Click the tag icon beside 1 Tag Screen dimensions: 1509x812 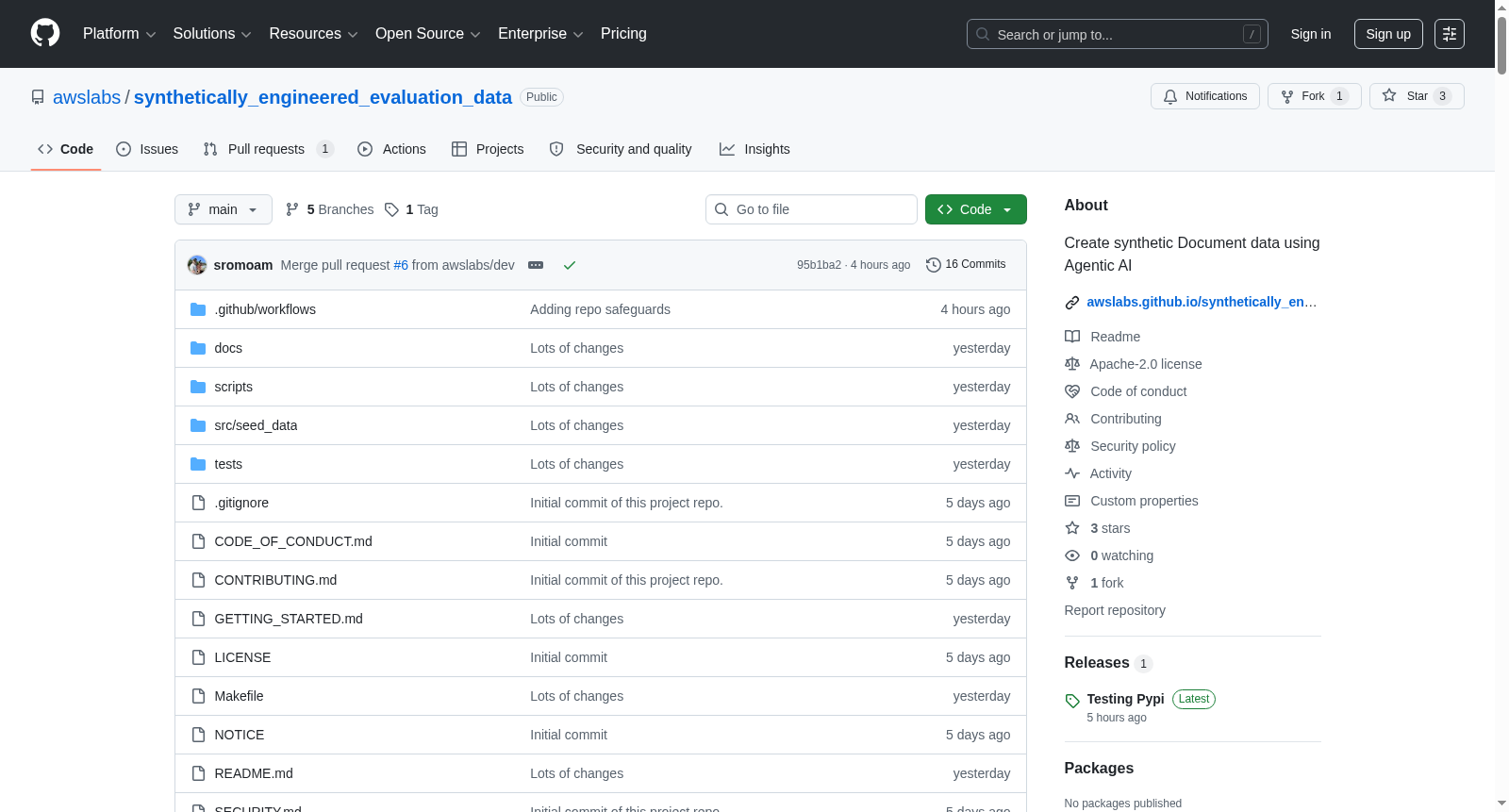tap(391, 209)
